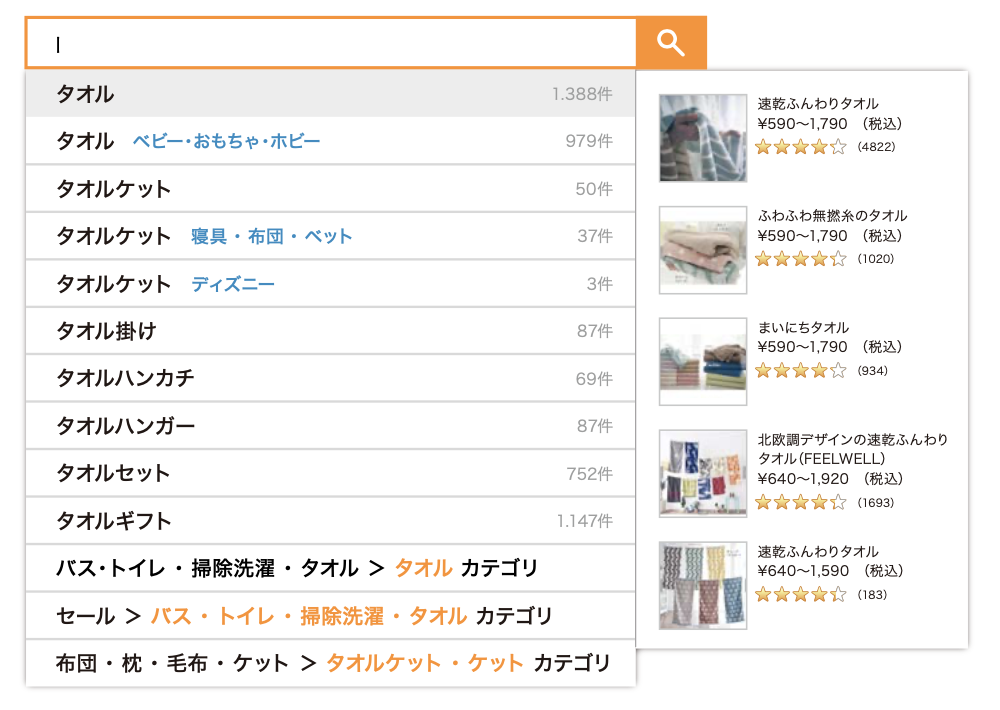Click the ふわふわ無撚糸のタオル product title
1000x710 pixels.
[832, 216]
